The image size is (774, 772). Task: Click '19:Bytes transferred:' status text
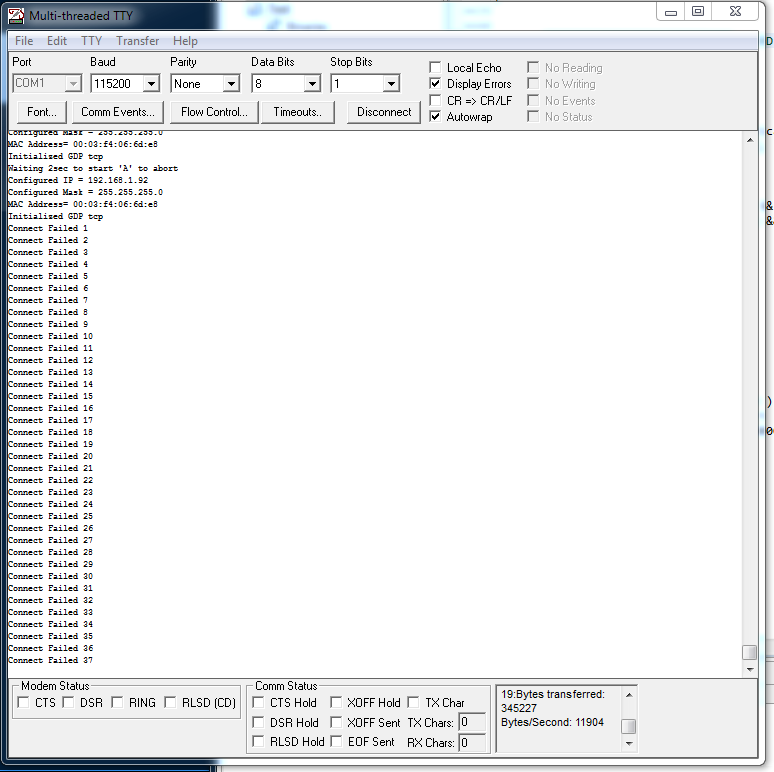(553, 694)
